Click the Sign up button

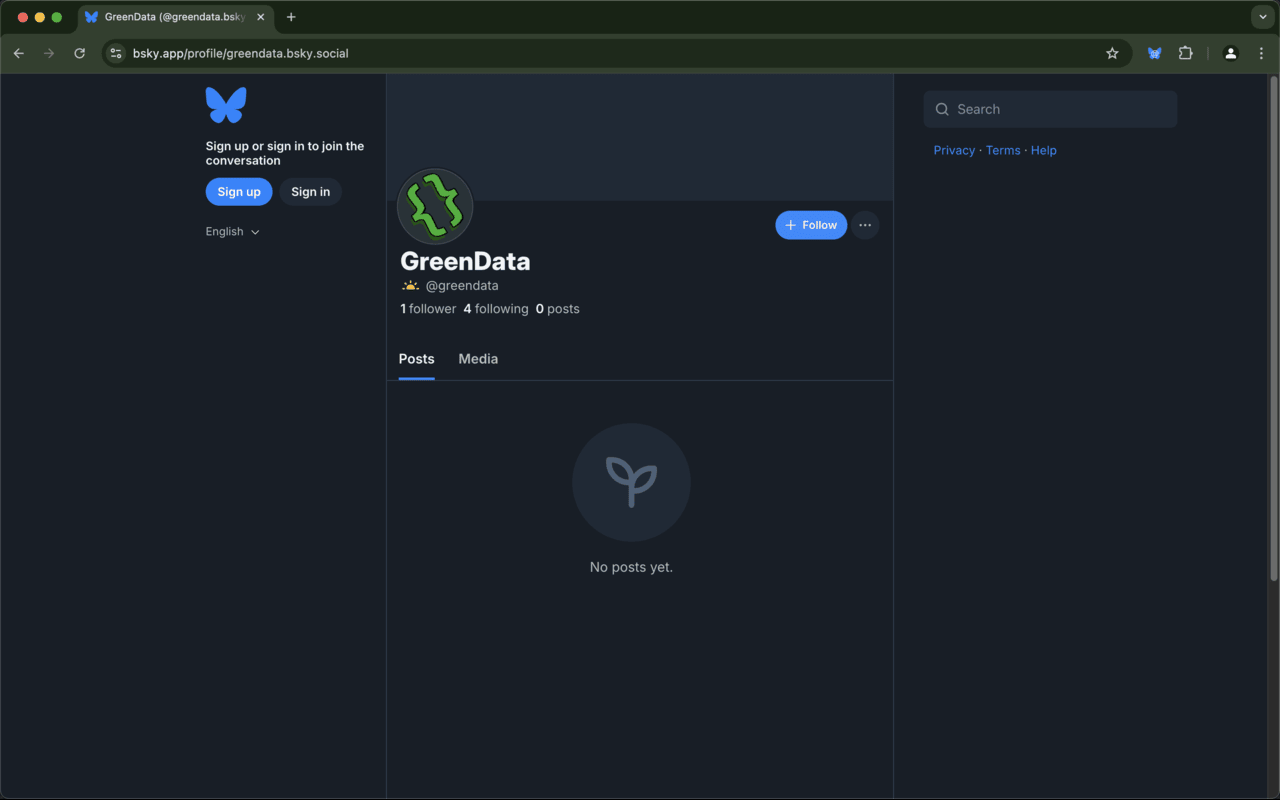tap(239, 192)
